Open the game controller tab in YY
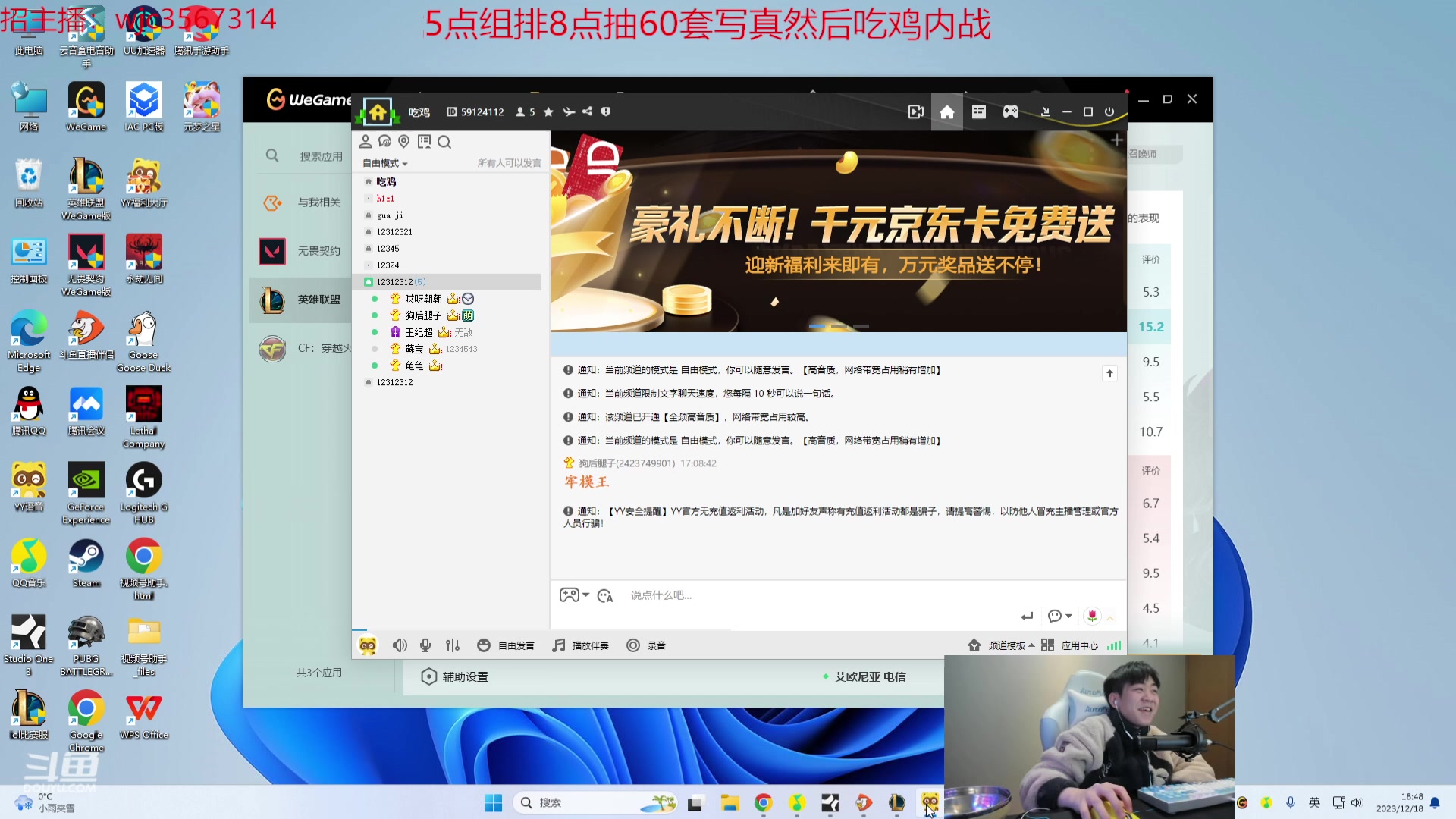The width and height of the screenshot is (1456, 819). click(x=1011, y=112)
